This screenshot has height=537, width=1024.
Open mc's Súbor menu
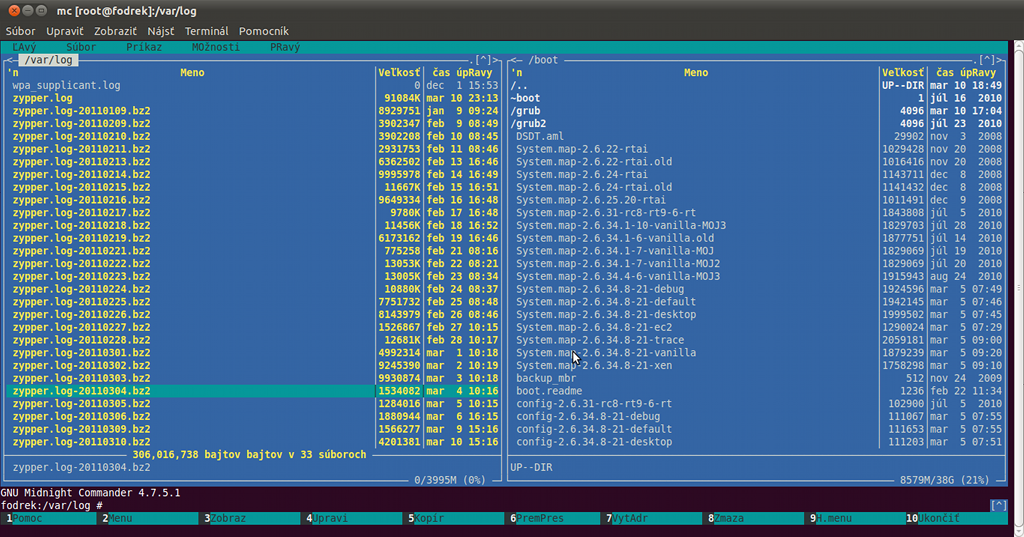pyautogui.click(x=81, y=47)
